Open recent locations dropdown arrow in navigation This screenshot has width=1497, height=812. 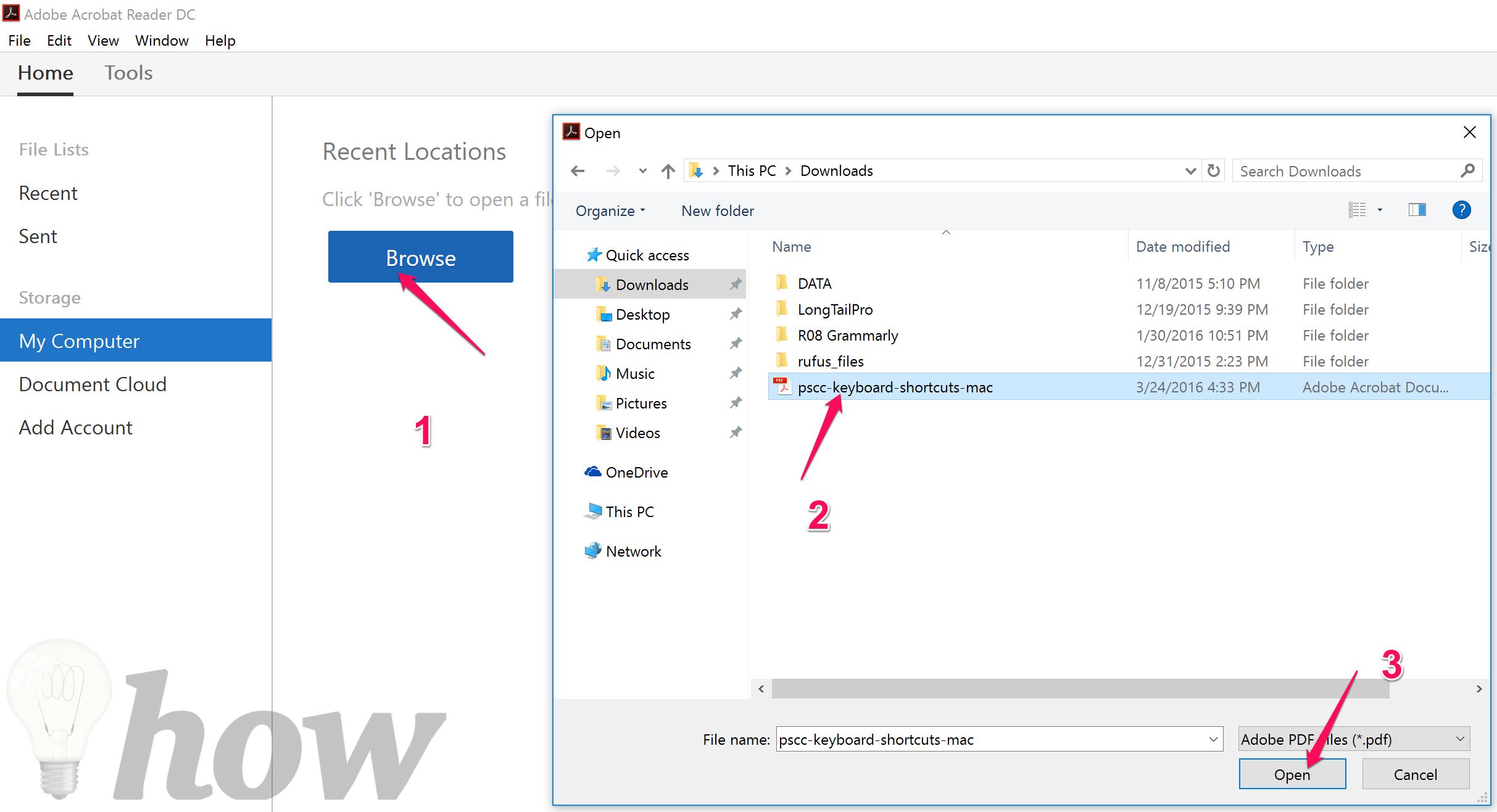coord(642,171)
